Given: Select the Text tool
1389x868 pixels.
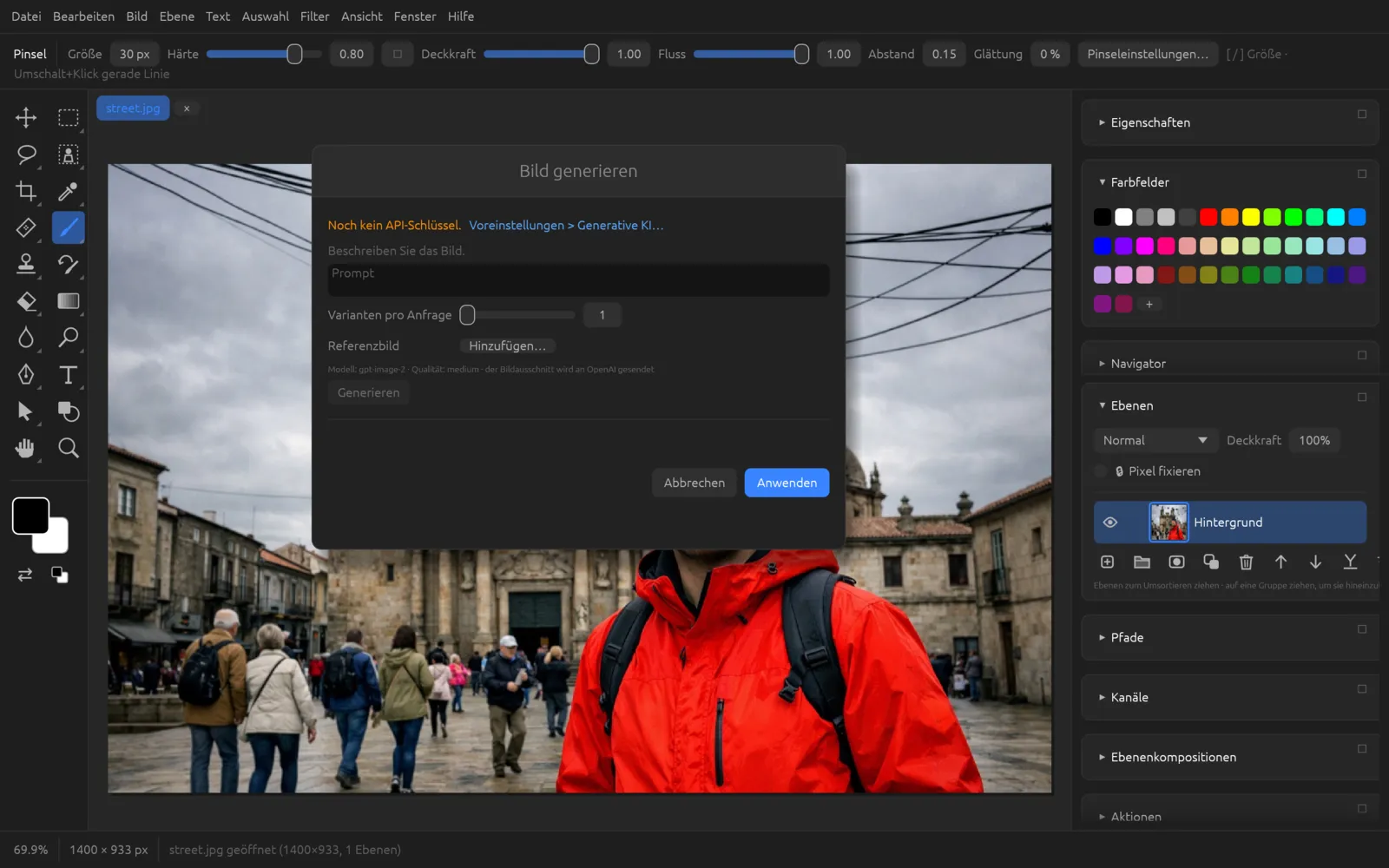Looking at the screenshot, I should pos(69,374).
